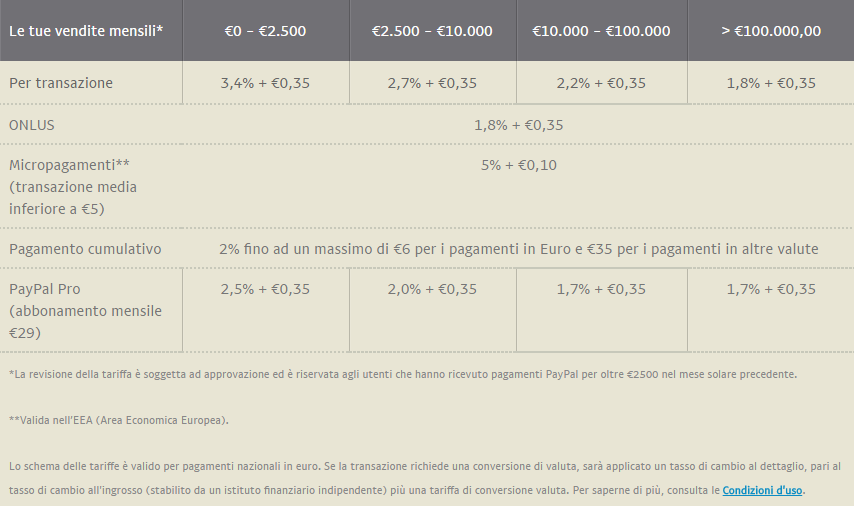854x506 pixels.
Task: Select the ONLUS row label
Action: click(x=32, y=125)
